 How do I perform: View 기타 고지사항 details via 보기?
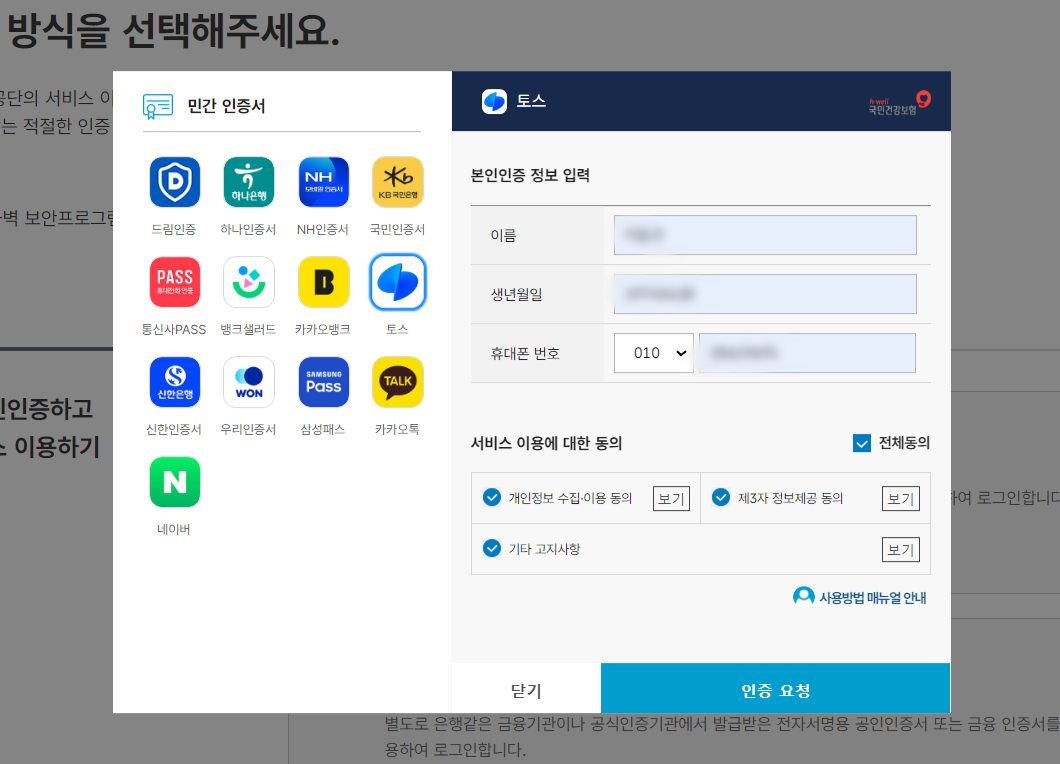(900, 549)
